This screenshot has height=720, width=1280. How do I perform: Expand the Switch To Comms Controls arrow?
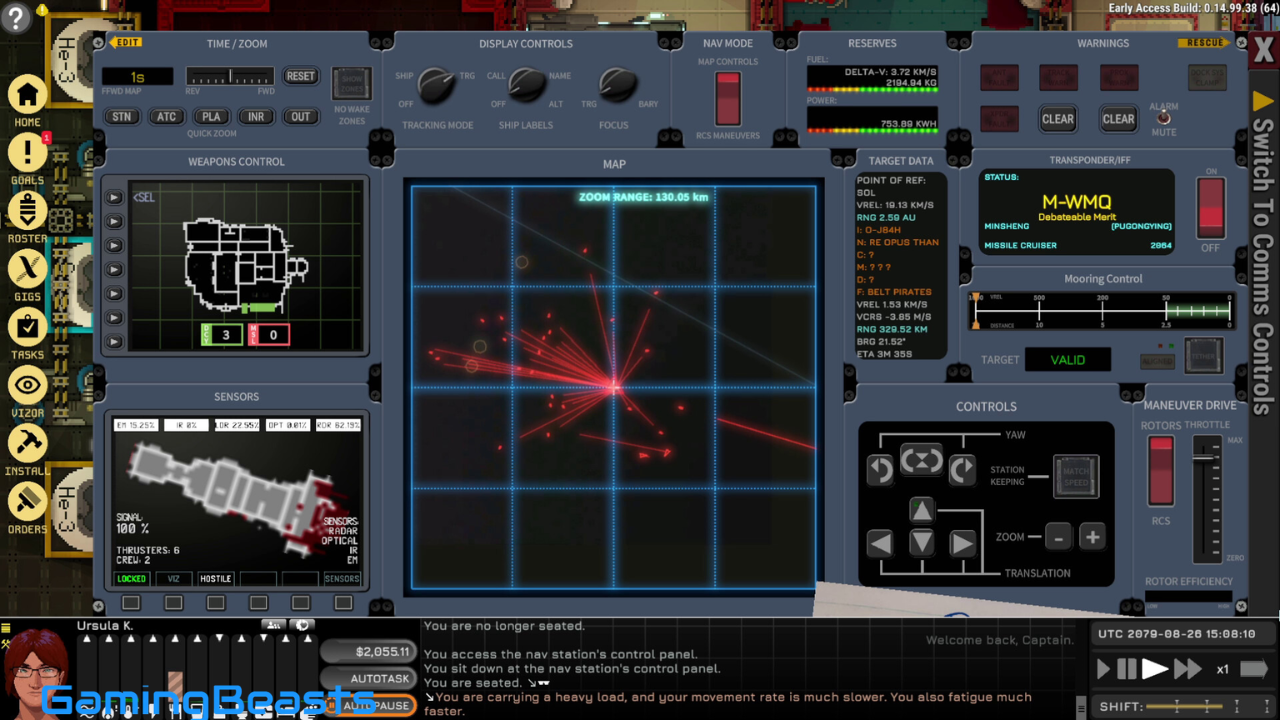(x=1263, y=102)
